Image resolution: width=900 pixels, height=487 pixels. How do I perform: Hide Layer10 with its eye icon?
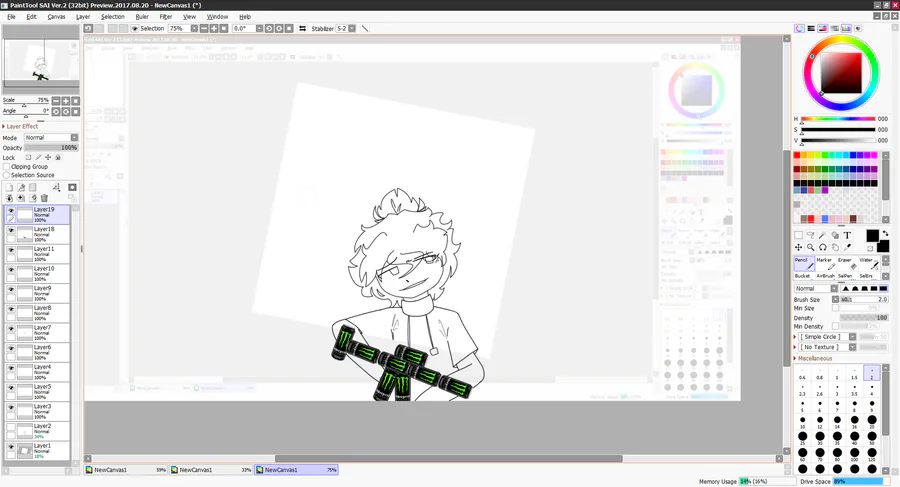[x=11, y=269]
